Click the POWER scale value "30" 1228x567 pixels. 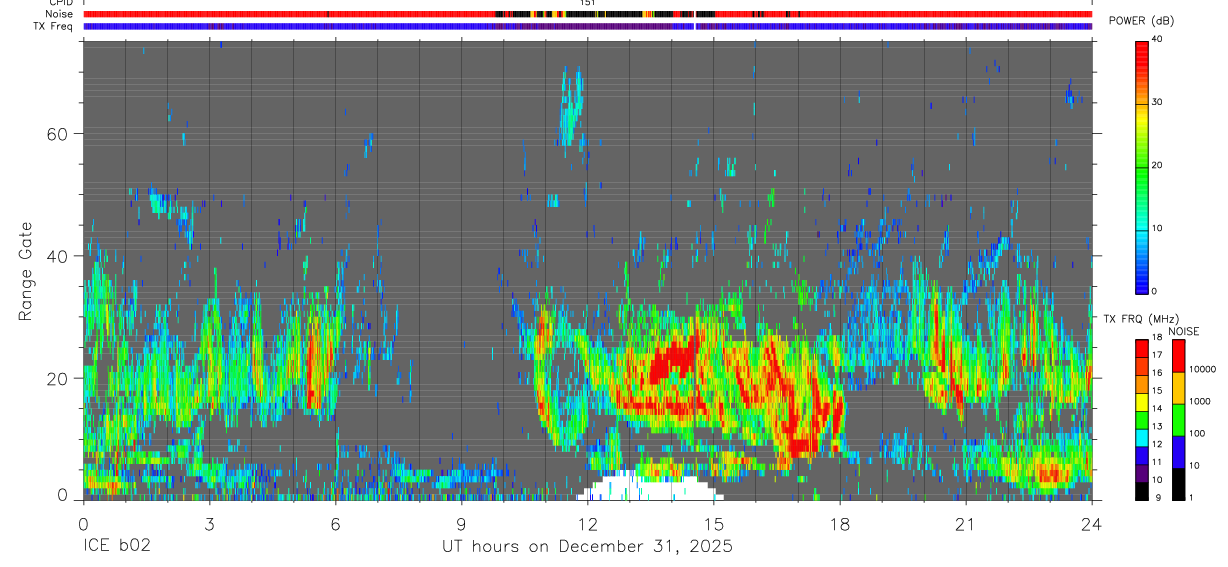pos(1158,102)
